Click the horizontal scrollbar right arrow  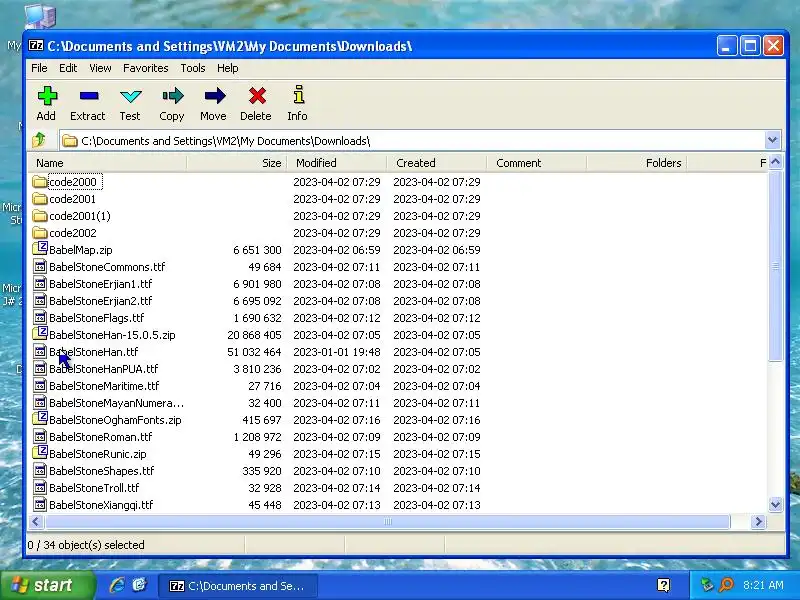pyautogui.click(x=758, y=521)
